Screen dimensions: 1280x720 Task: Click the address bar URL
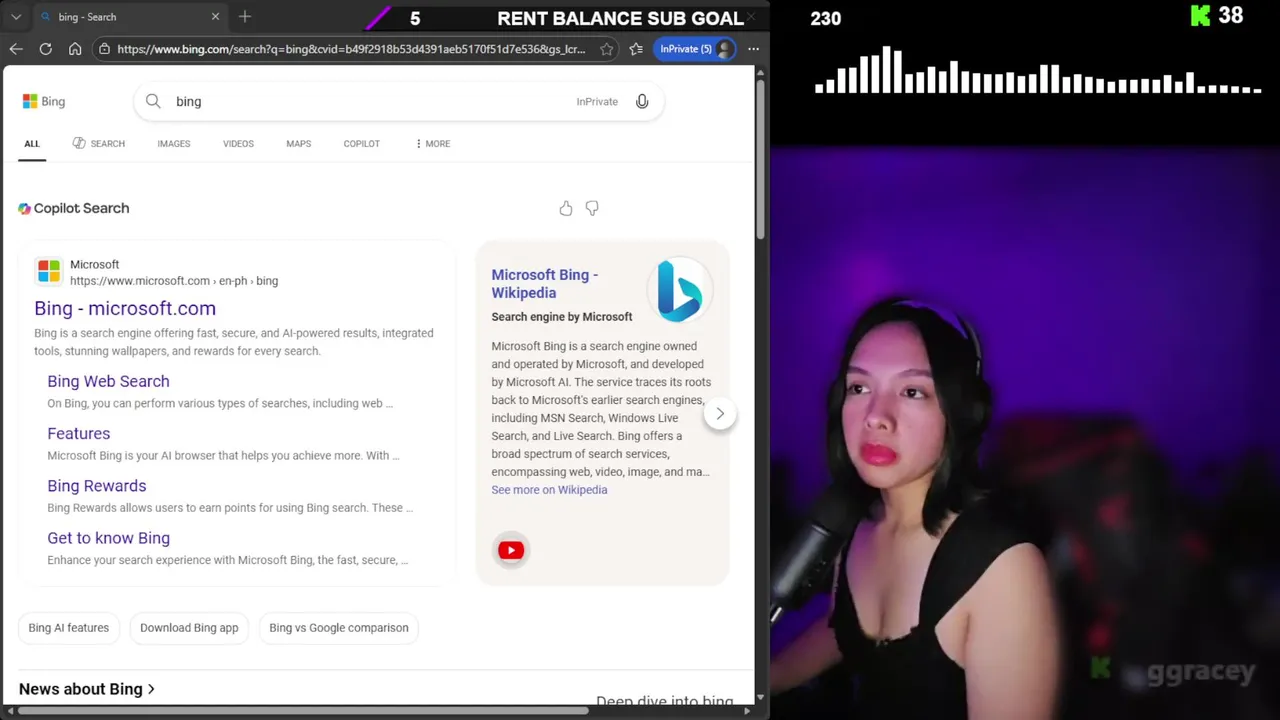point(351,49)
